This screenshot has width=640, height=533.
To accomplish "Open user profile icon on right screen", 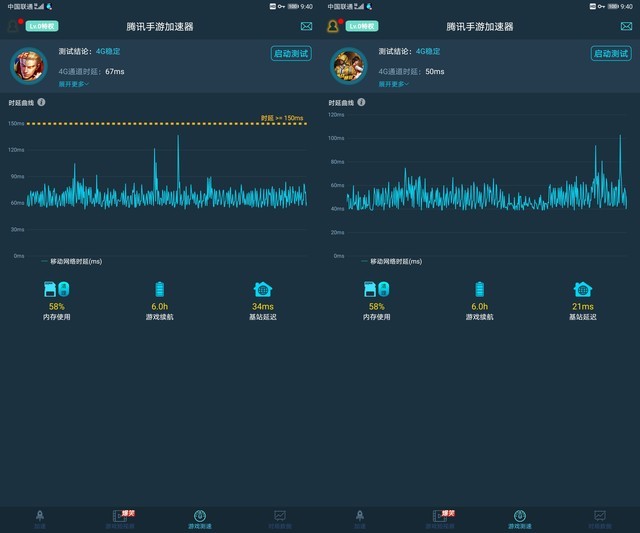I will point(333,27).
